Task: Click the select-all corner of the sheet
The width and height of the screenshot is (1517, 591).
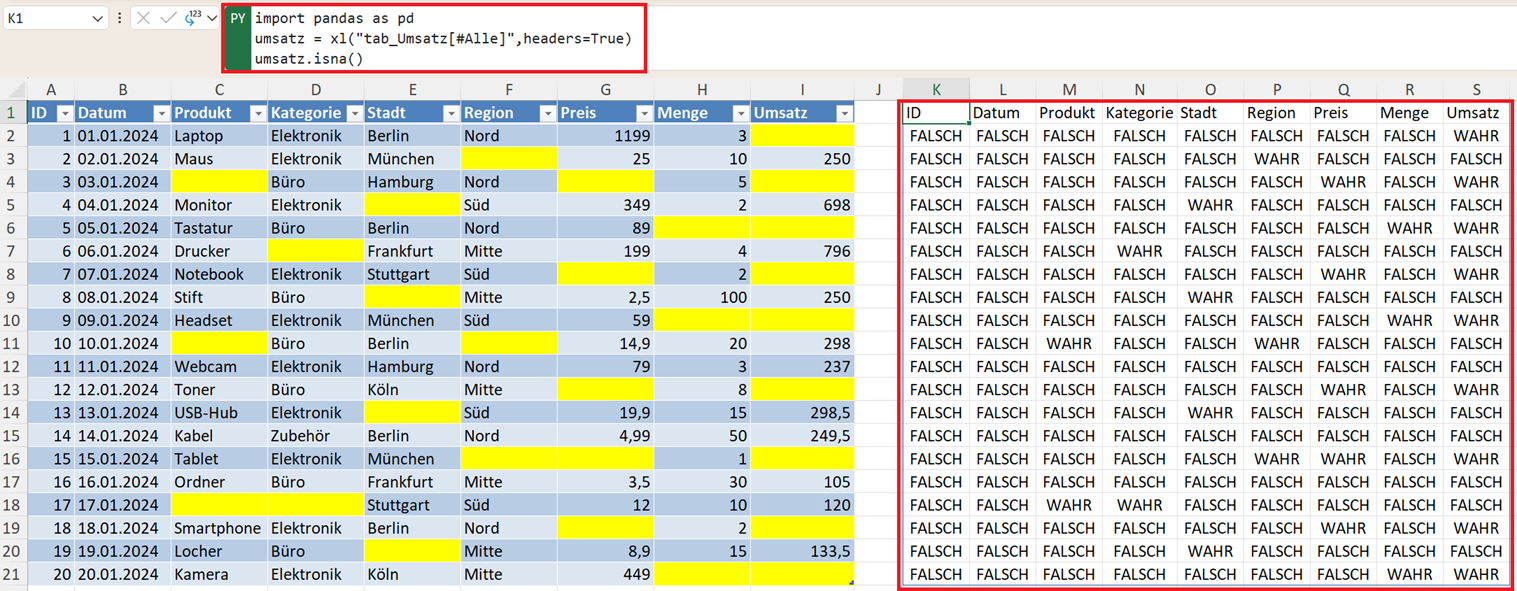Action: (13, 90)
